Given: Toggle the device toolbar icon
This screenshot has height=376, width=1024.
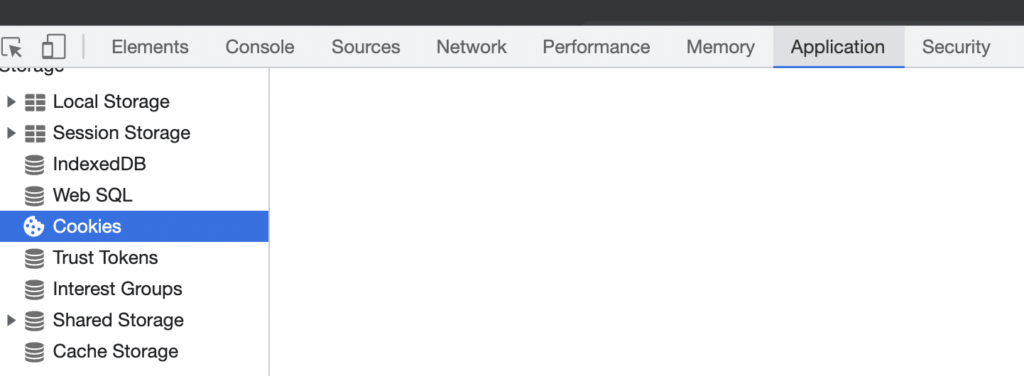Looking at the screenshot, I should 53,47.
